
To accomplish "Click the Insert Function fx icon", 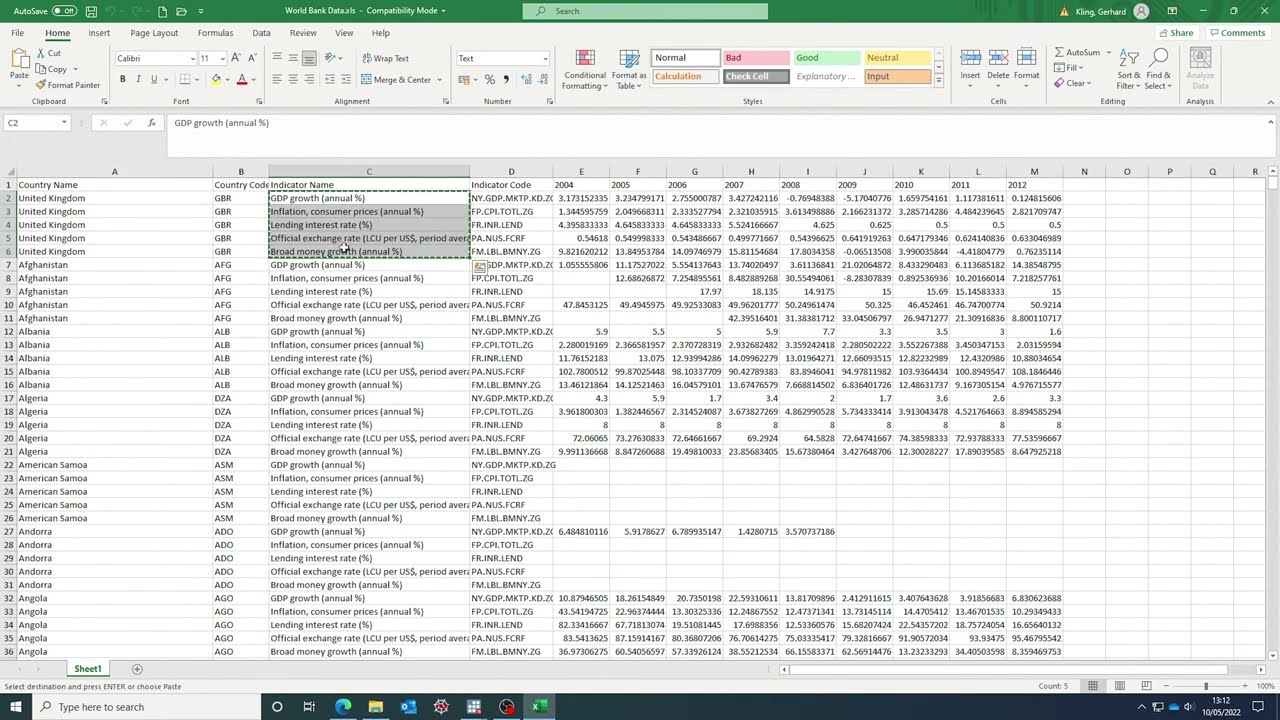I will pyautogui.click(x=151, y=123).
